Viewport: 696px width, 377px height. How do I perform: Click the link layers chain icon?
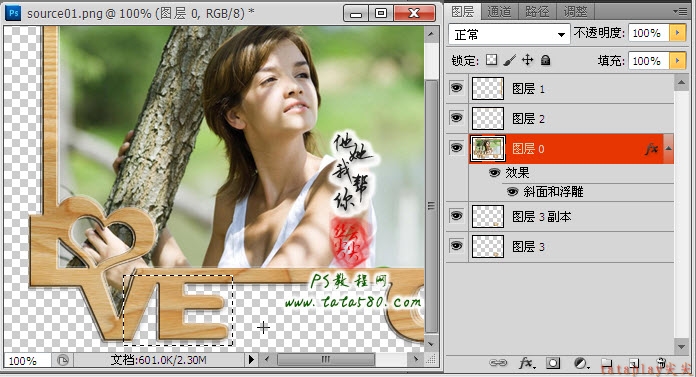(x=498, y=363)
